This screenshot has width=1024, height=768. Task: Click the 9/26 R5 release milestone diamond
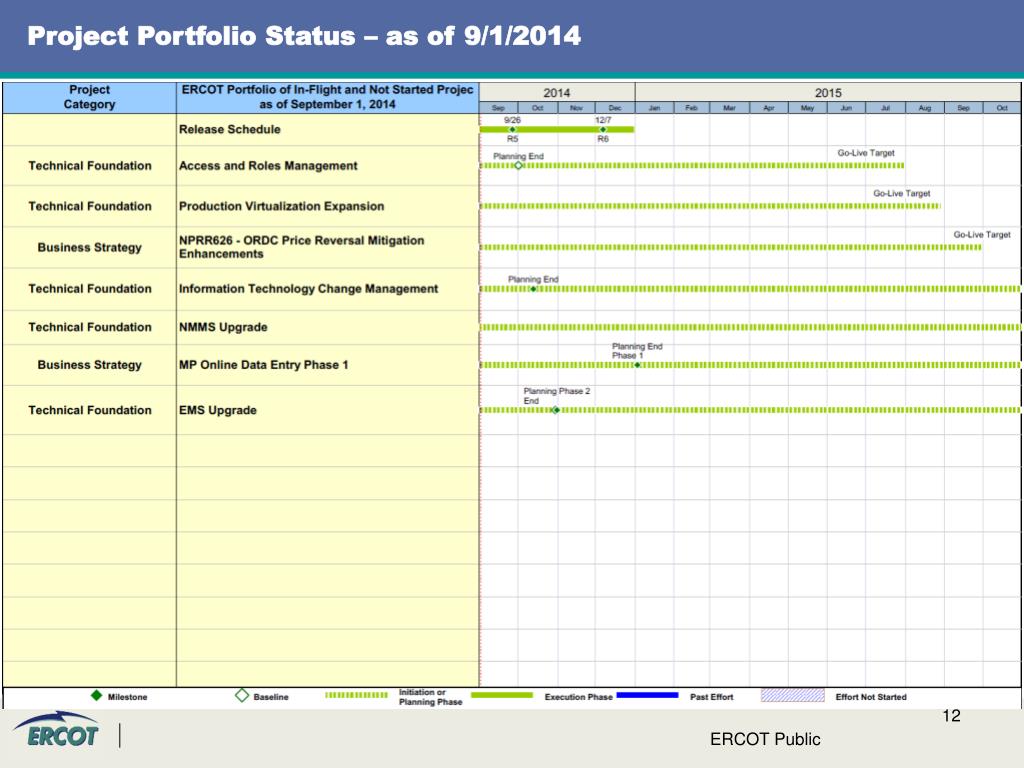pyautogui.click(x=512, y=129)
